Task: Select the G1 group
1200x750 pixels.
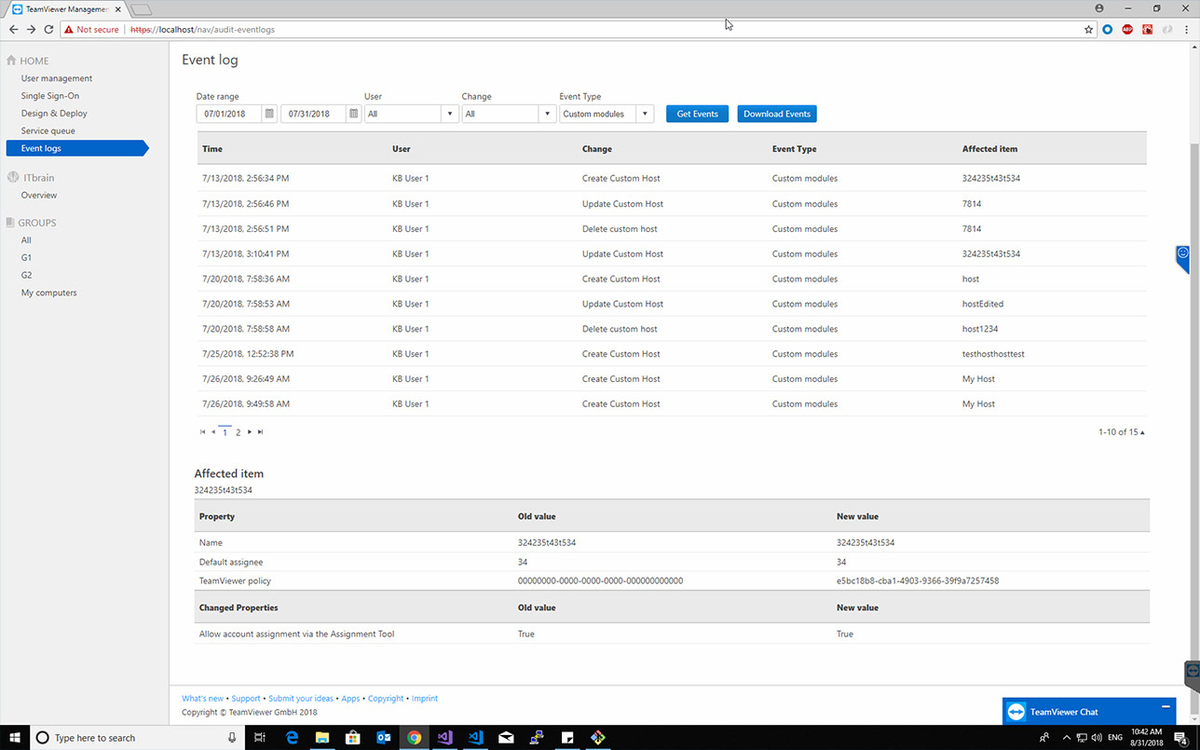Action: tap(27, 257)
